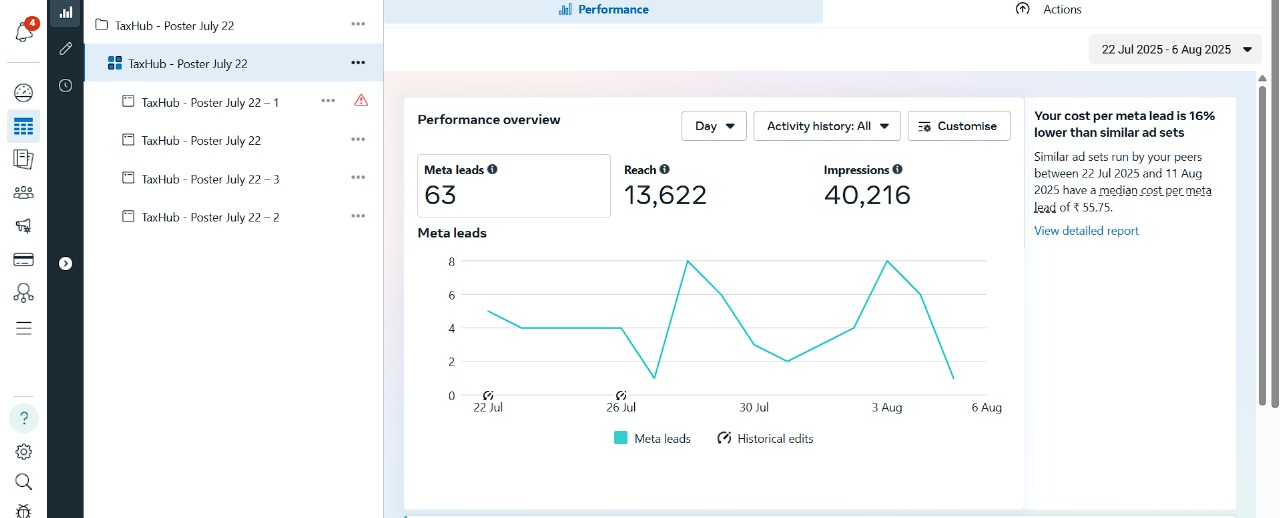Open the History clock icon
This screenshot has height=518, width=1280.
(x=66, y=86)
